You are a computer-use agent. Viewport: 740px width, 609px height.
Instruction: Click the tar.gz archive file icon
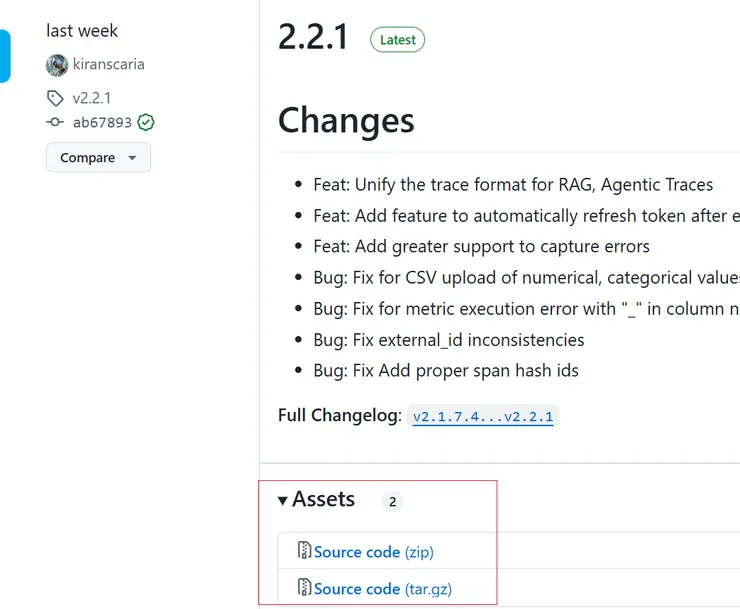[x=305, y=588]
